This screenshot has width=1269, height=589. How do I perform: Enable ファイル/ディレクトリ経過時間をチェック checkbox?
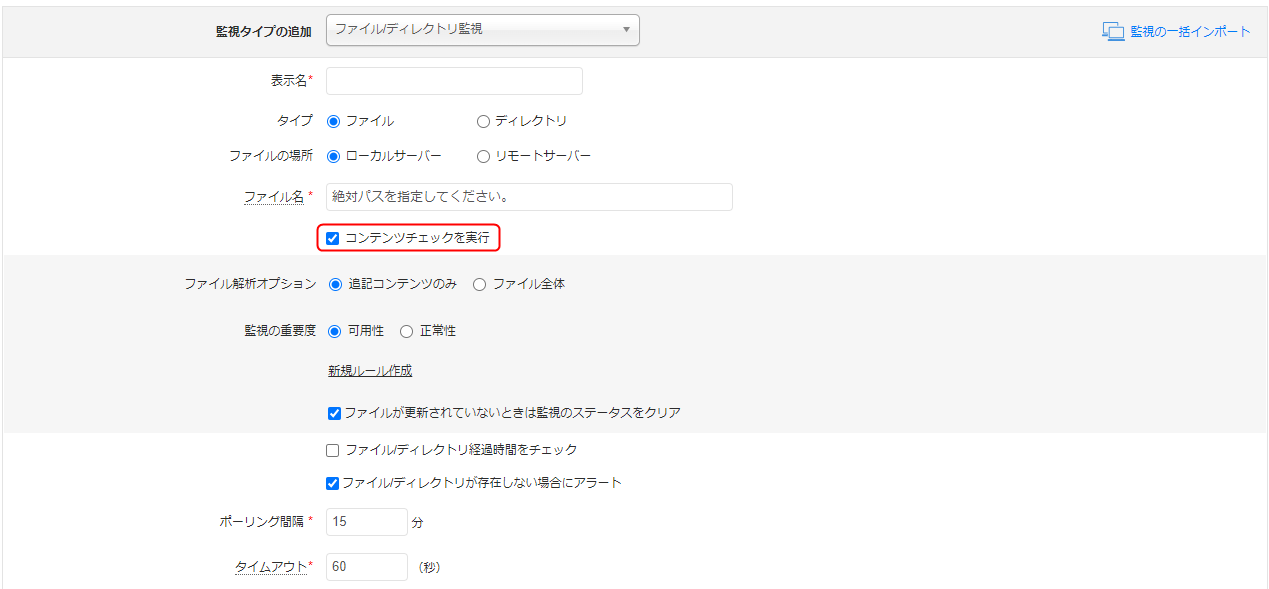333,450
